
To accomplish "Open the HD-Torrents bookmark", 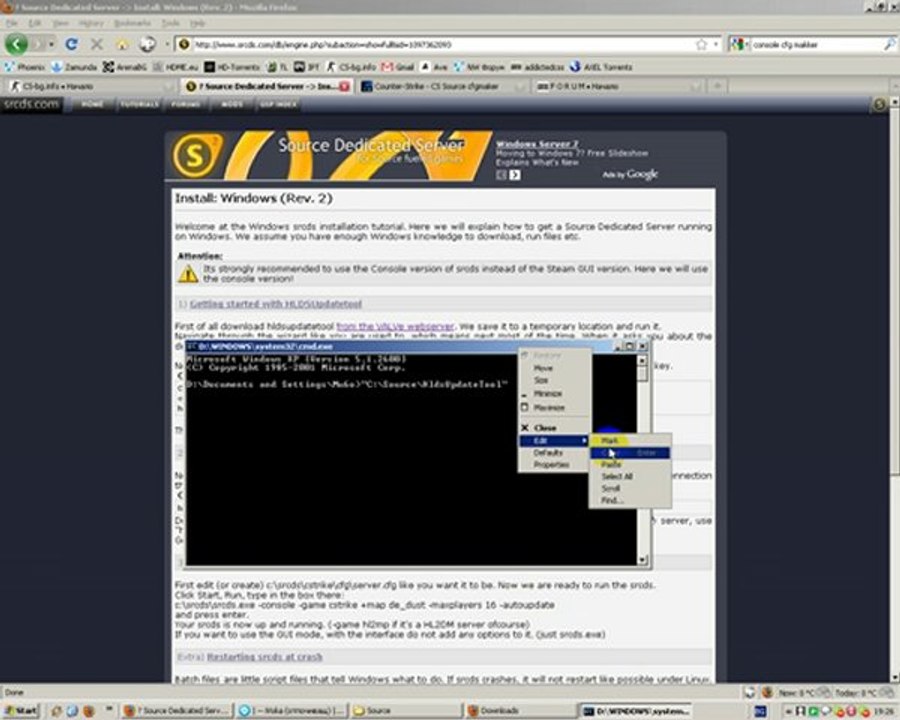I will (232, 67).
